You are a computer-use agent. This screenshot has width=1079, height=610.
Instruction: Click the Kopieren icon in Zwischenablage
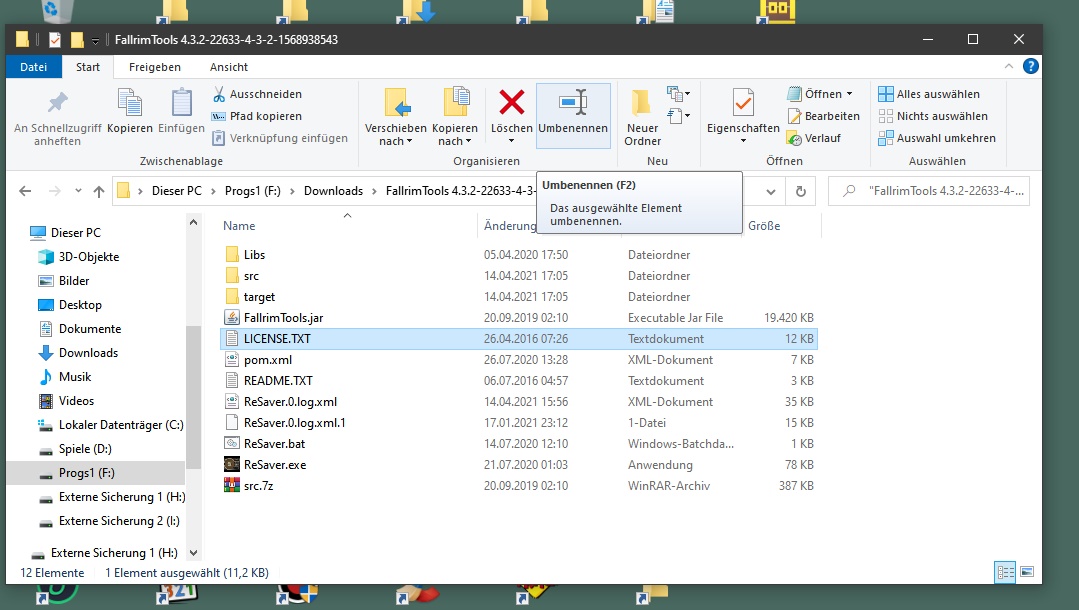(x=130, y=102)
